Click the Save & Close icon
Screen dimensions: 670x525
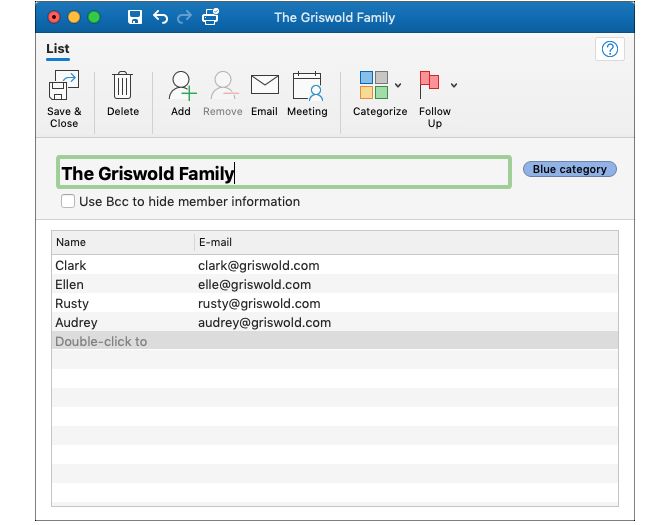point(64,88)
